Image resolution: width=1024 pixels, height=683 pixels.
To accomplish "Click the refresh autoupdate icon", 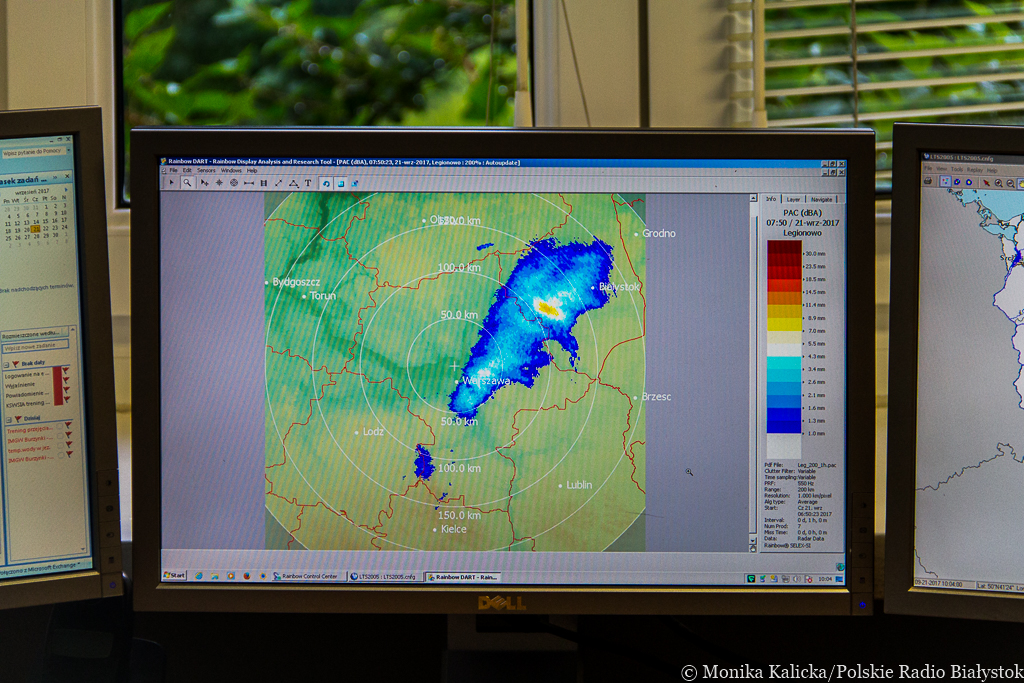I will pos(326,183).
